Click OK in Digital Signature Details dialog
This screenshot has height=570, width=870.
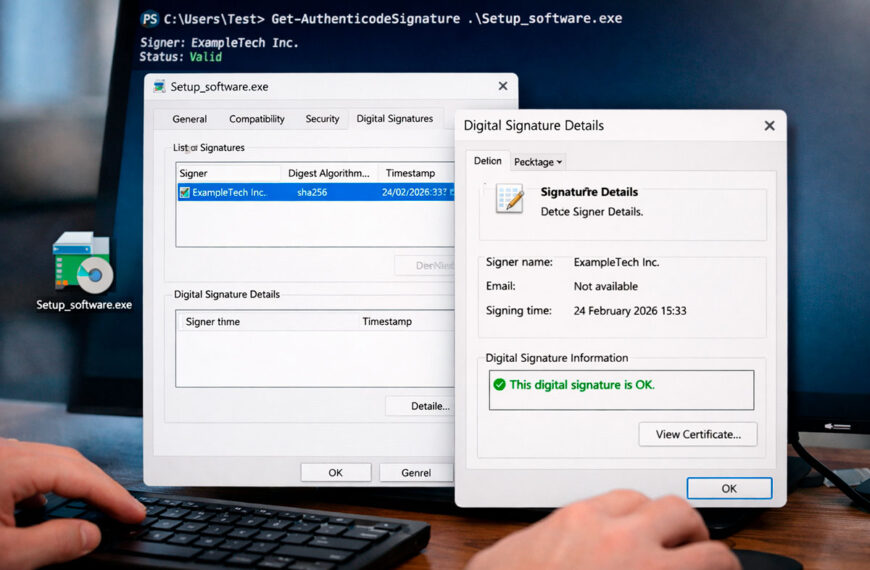coord(729,488)
